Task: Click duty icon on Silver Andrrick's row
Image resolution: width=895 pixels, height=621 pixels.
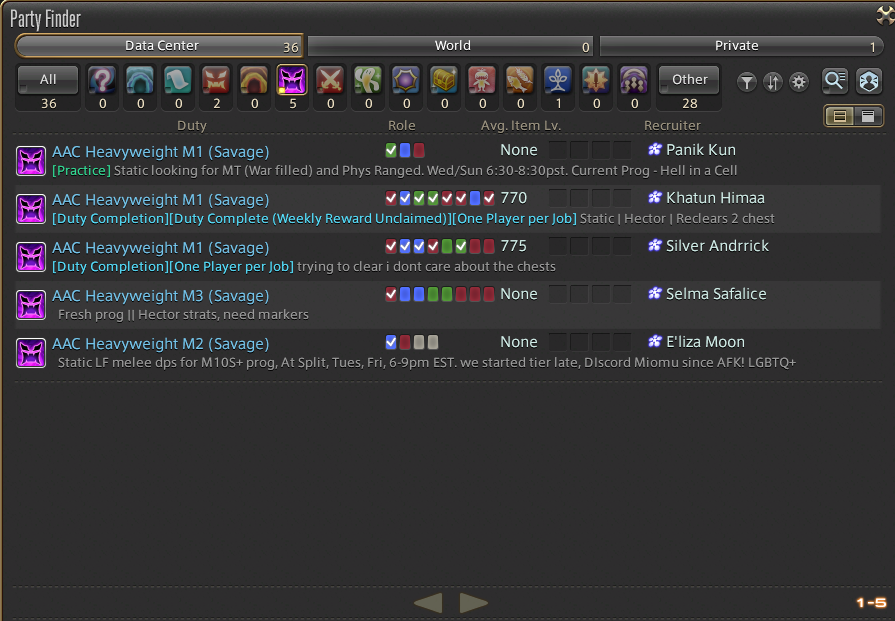Action: pyautogui.click(x=31, y=257)
